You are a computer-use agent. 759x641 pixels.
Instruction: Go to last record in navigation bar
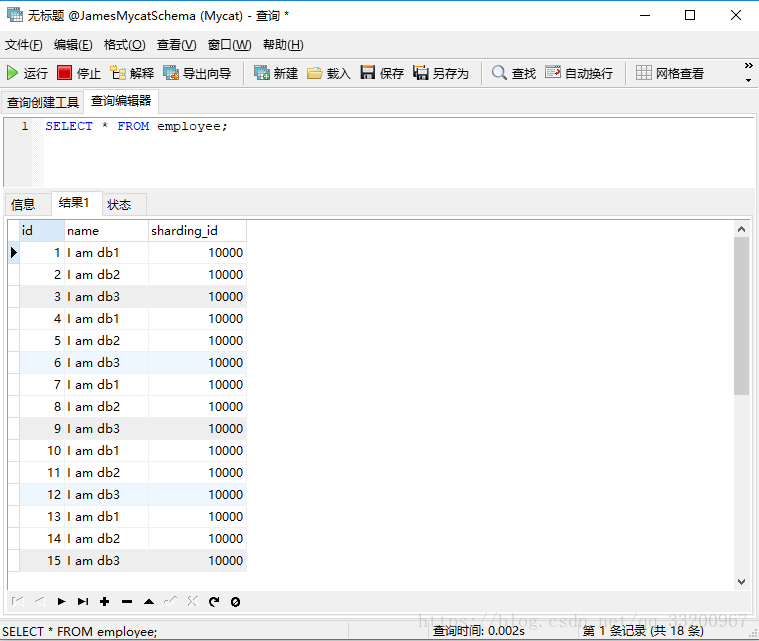(x=83, y=601)
